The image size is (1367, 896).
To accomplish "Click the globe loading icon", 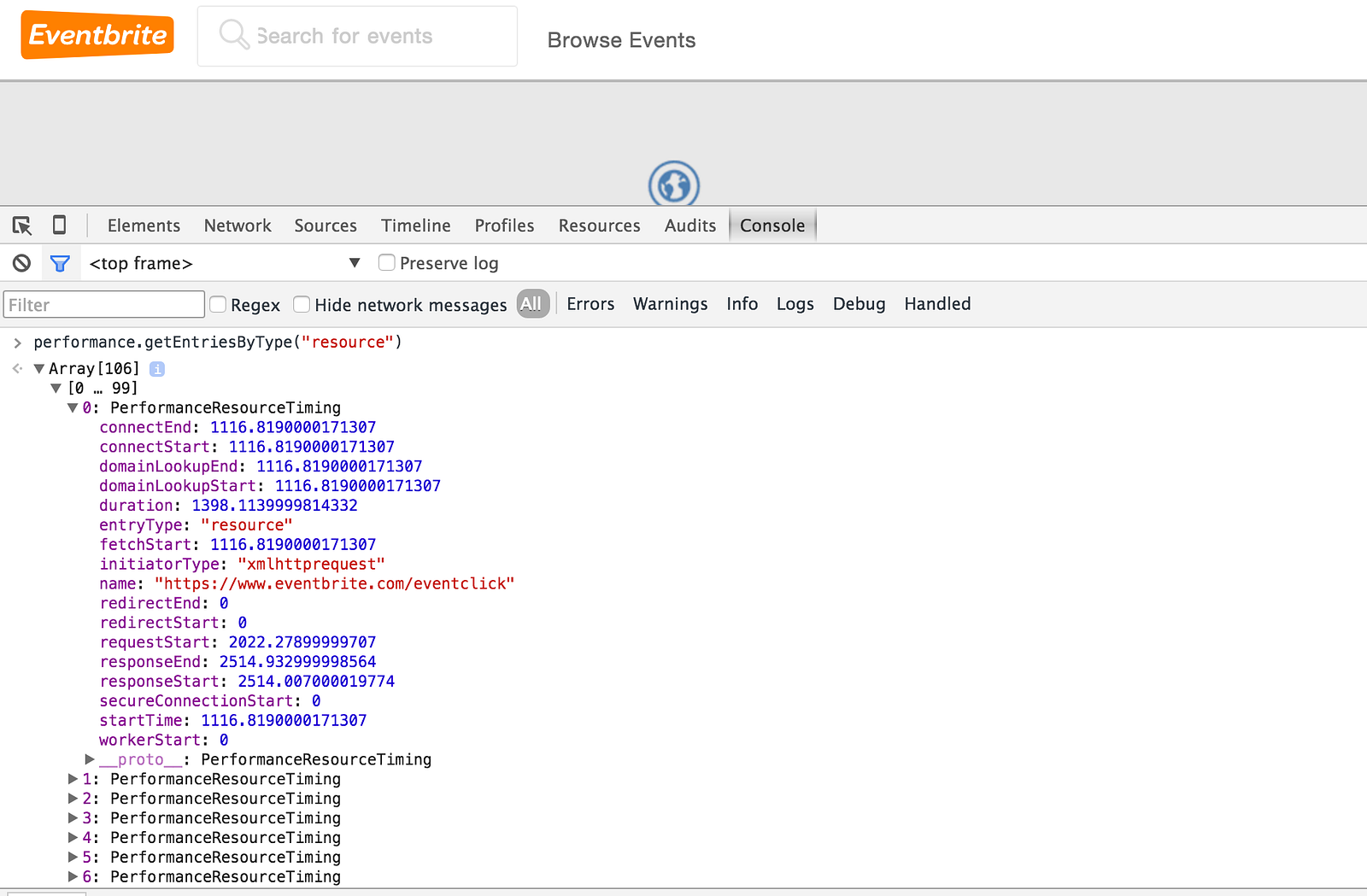I will point(674,184).
